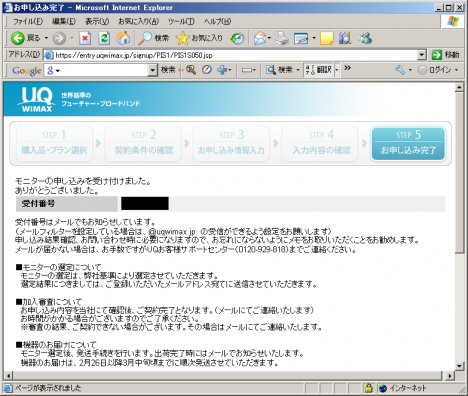Image resolution: width=468 pixels, height=396 pixels.
Task: Click the STEP 2 契約条件の確認 box
Action: (143, 144)
